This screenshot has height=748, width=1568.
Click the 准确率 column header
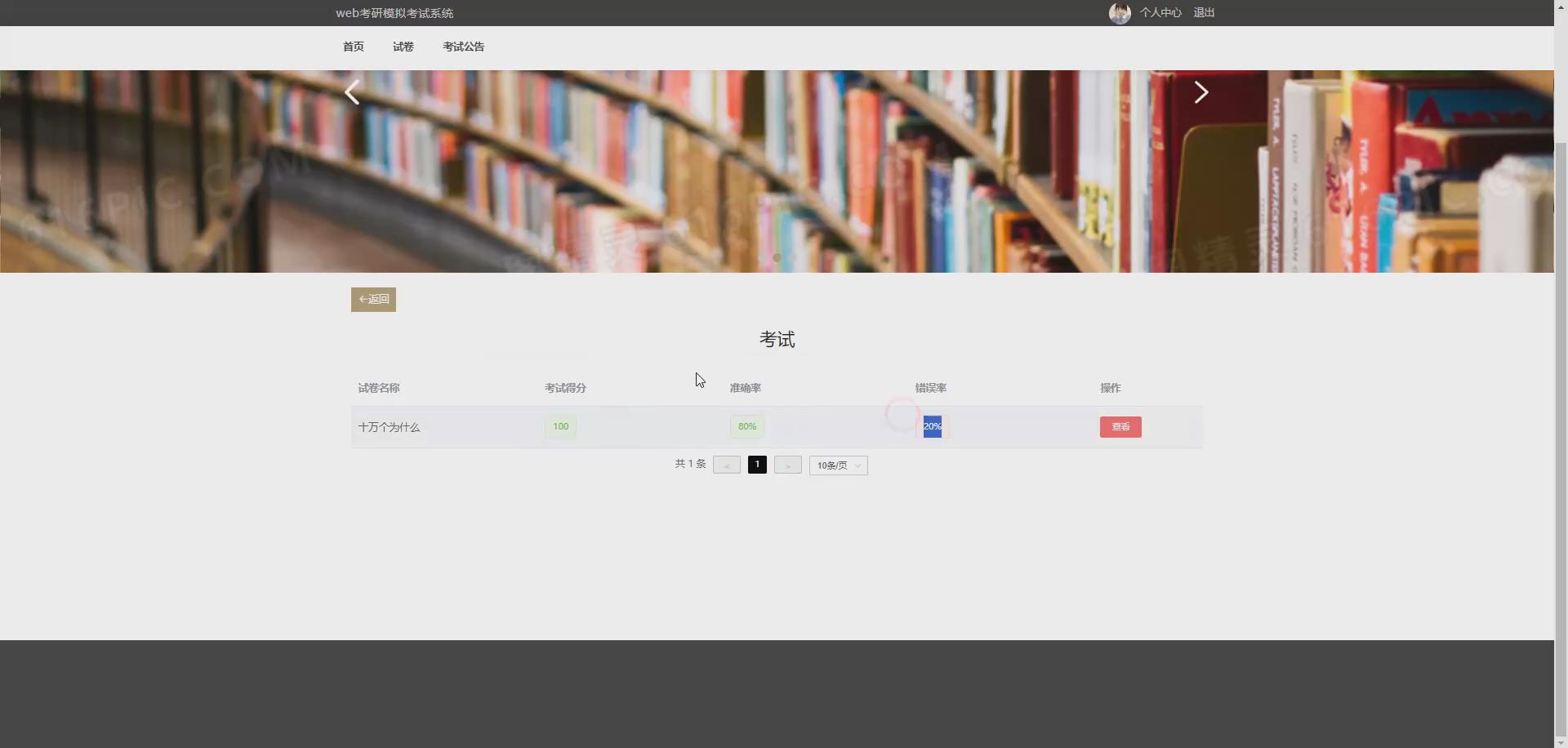pyautogui.click(x=746, y=388)
